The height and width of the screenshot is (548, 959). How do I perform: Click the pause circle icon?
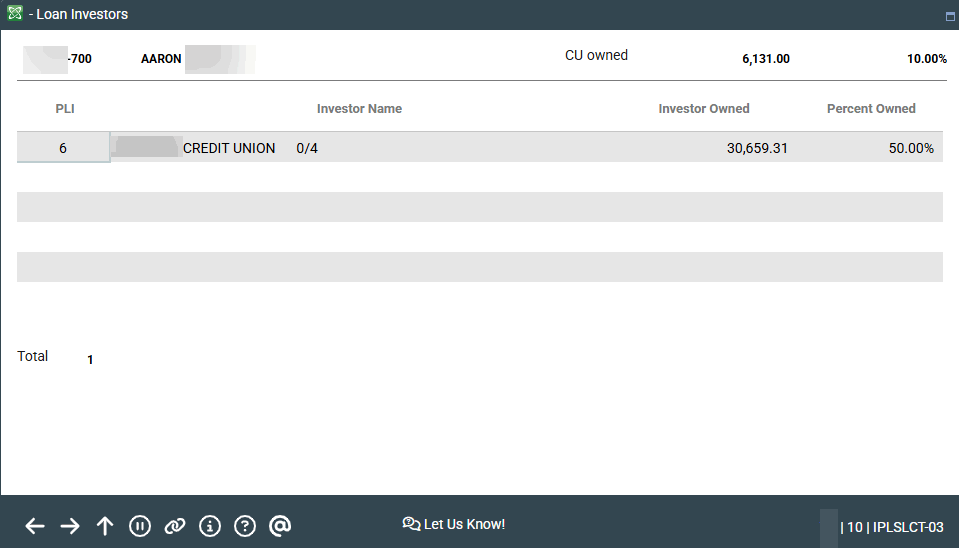140,526
